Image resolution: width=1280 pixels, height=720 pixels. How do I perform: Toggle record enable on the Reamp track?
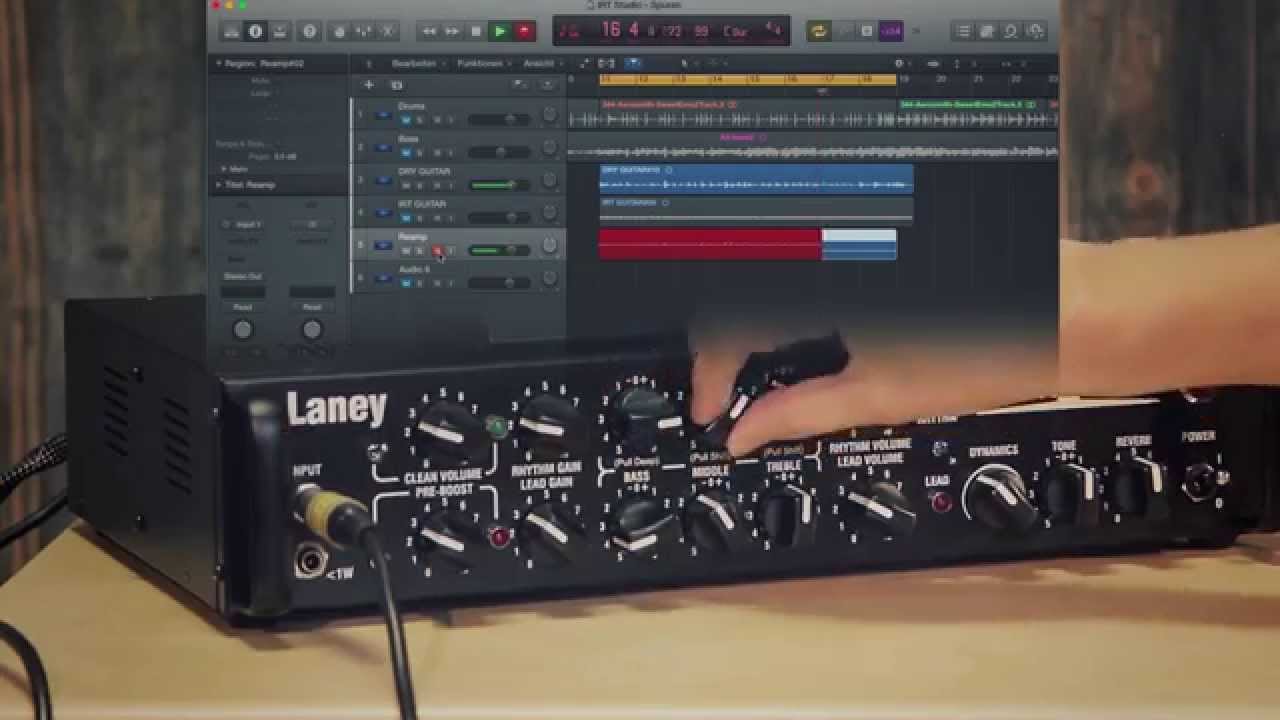437,251
